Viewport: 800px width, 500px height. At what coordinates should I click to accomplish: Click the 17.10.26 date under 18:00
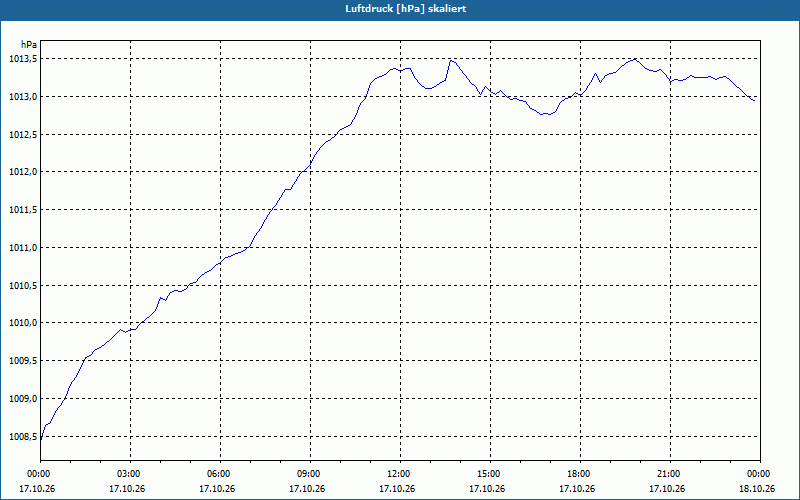577,489
